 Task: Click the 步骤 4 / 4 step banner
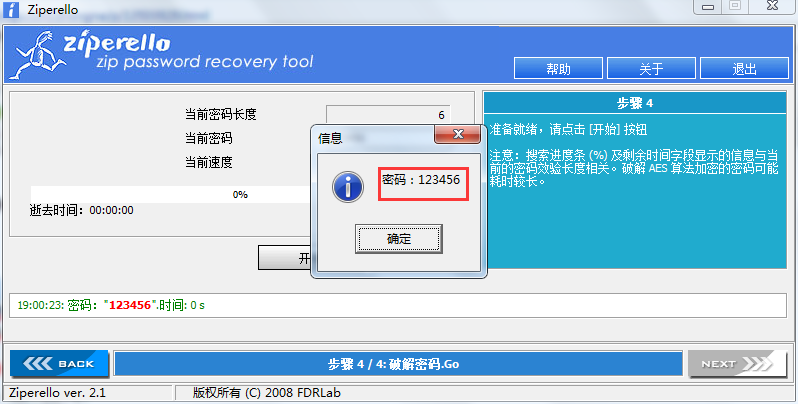pos(398,364)
